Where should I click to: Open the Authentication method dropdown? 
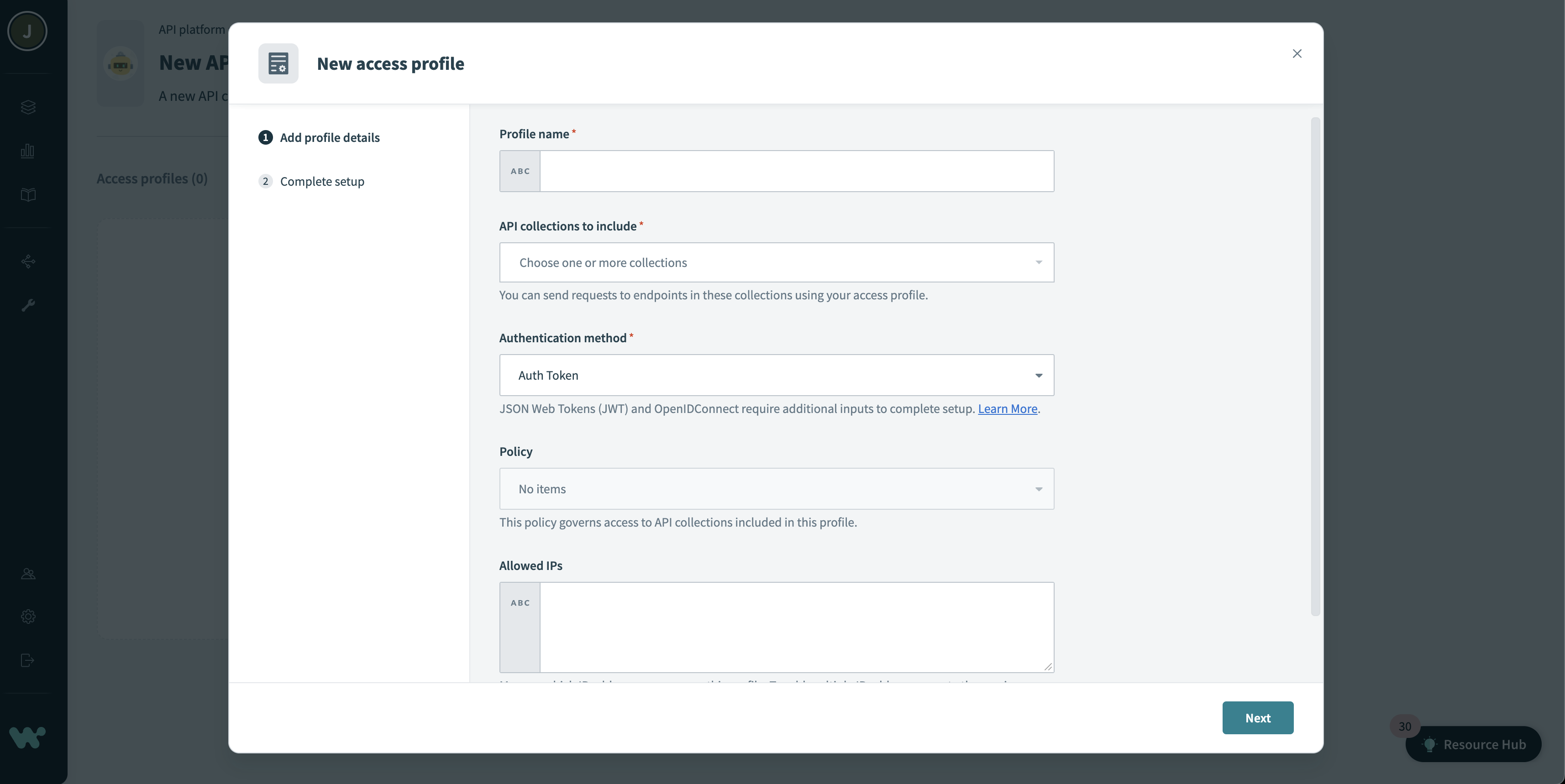(x=776, y=375)
